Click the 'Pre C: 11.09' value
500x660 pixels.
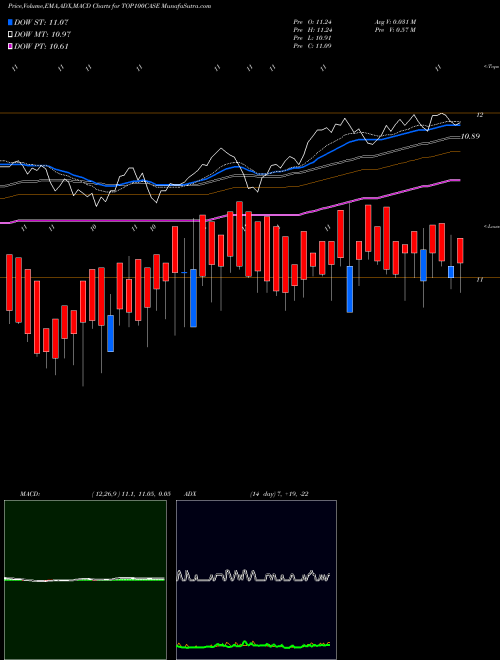click(x=312, y=46)
